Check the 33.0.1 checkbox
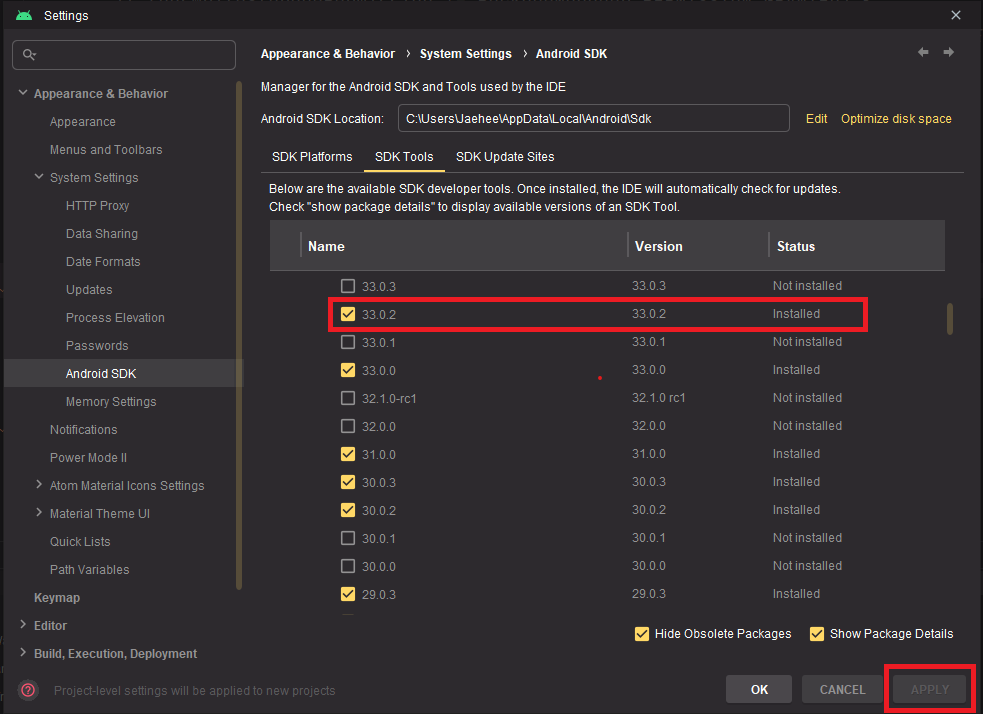The width and height of the screenshot is (983, 714). coord(347,342)
